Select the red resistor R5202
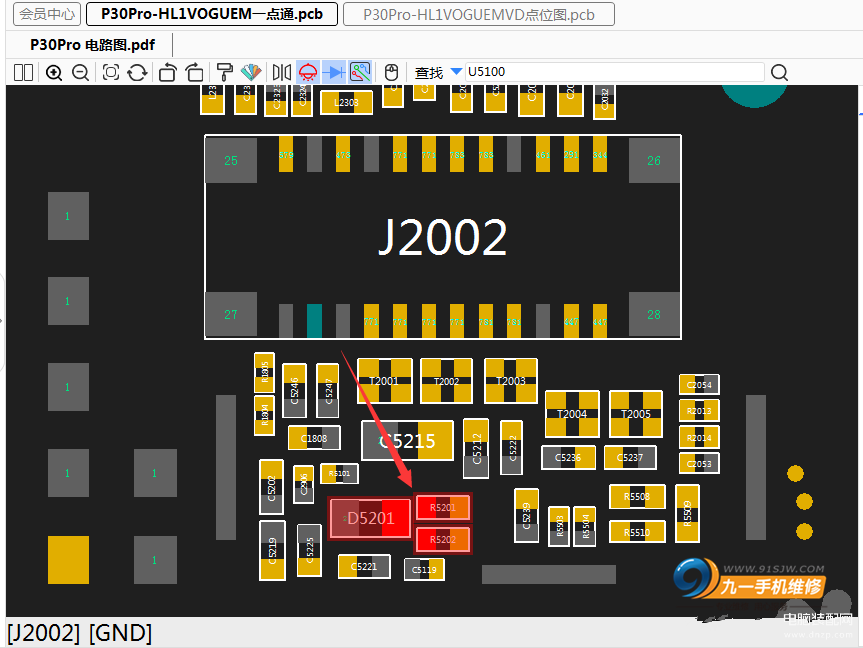Screen dimensions: 863x648 coord(443,540)
